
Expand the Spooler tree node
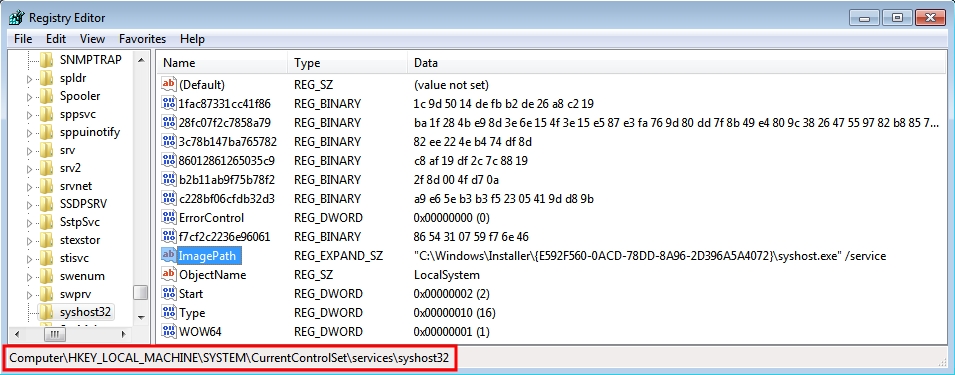click(29, 97)
